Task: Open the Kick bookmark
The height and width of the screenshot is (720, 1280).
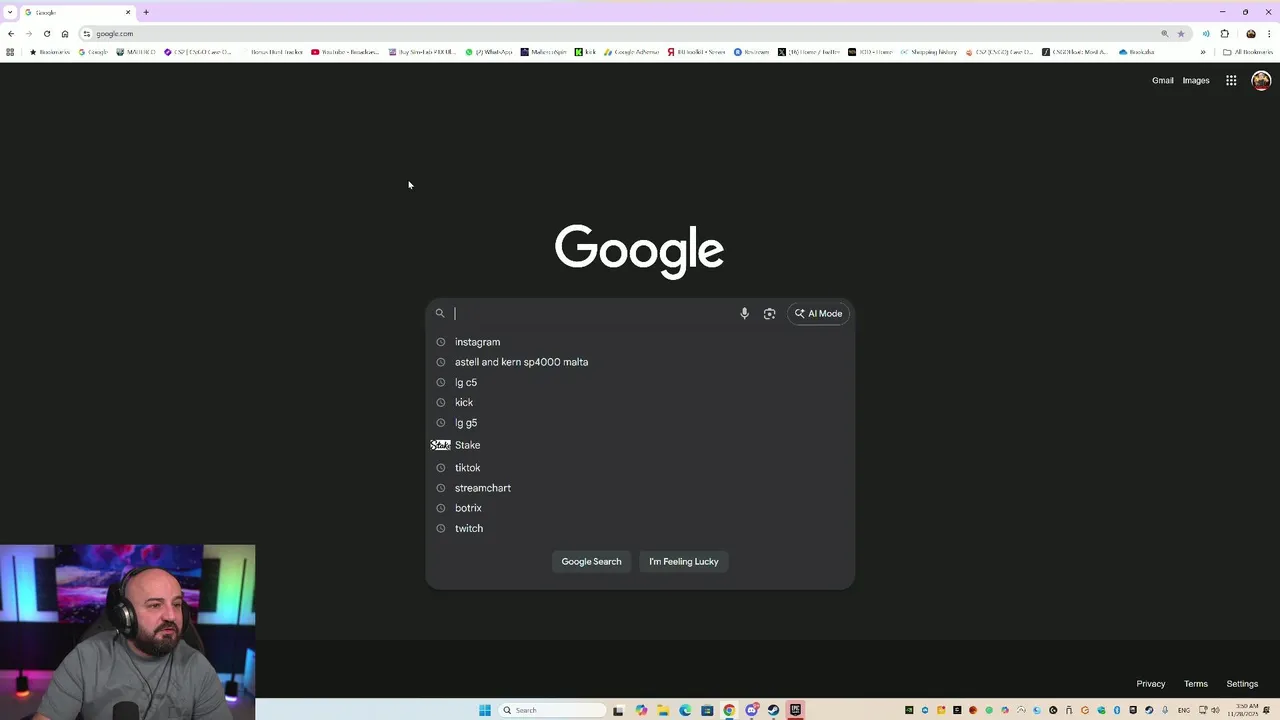Action: (x=586, y=52)
